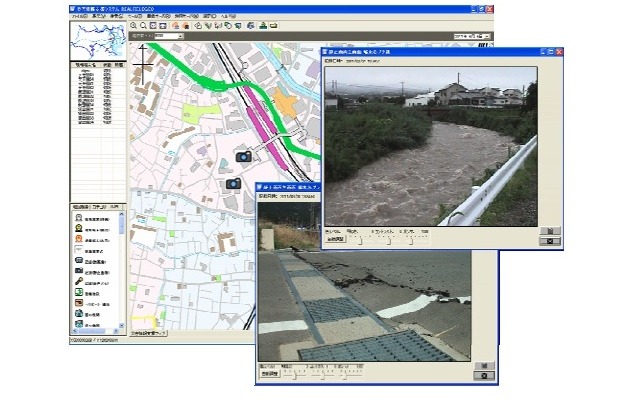The height and width of the screenshot is (400, 640).
Task: Click the cracked road photo in the lower window
Action: 364,305
